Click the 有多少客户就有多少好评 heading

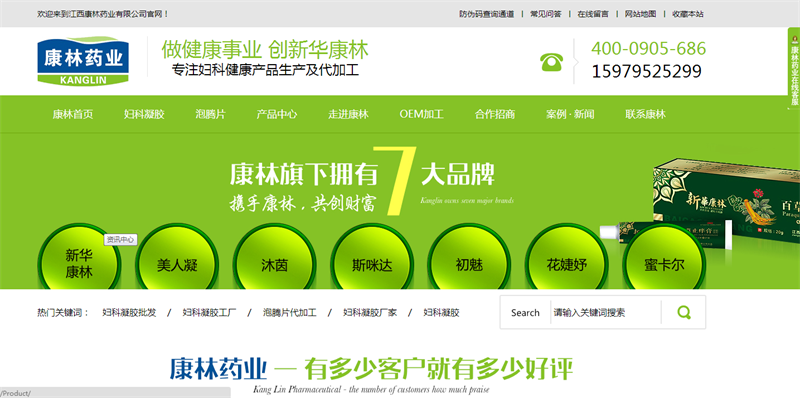[438, 368]
